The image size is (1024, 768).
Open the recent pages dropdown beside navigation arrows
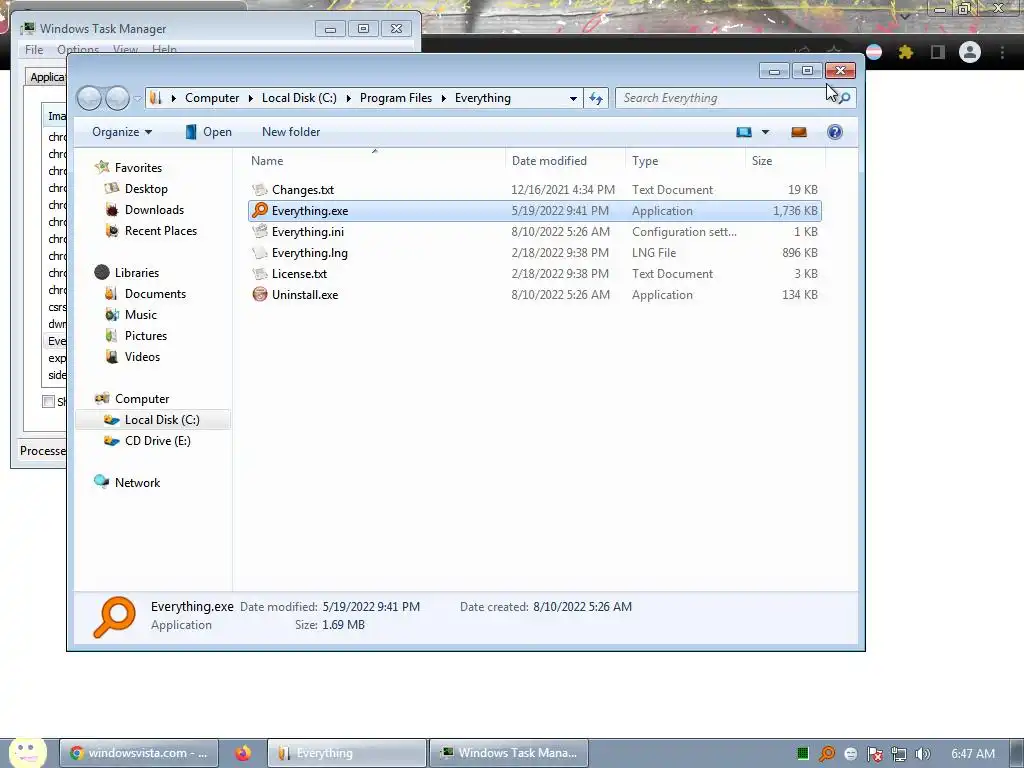[137, 99]
